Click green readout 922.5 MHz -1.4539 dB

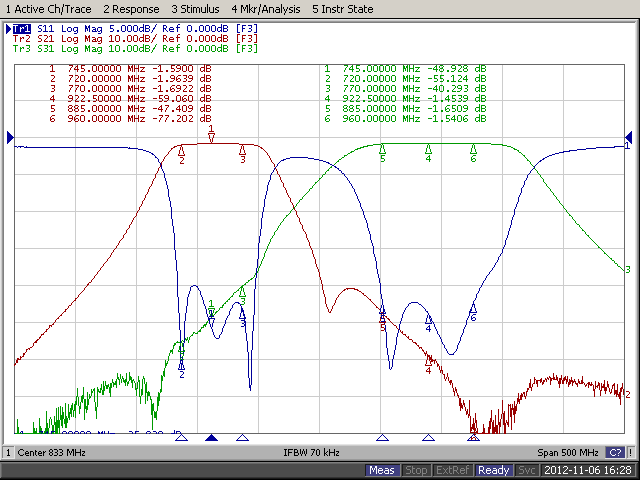(x=405, y=98)
